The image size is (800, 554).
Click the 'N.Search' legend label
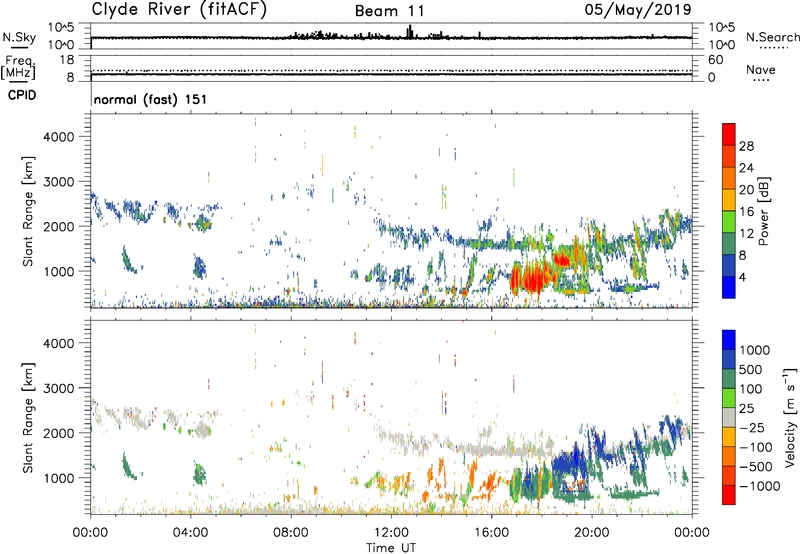(x=773, y=37)
